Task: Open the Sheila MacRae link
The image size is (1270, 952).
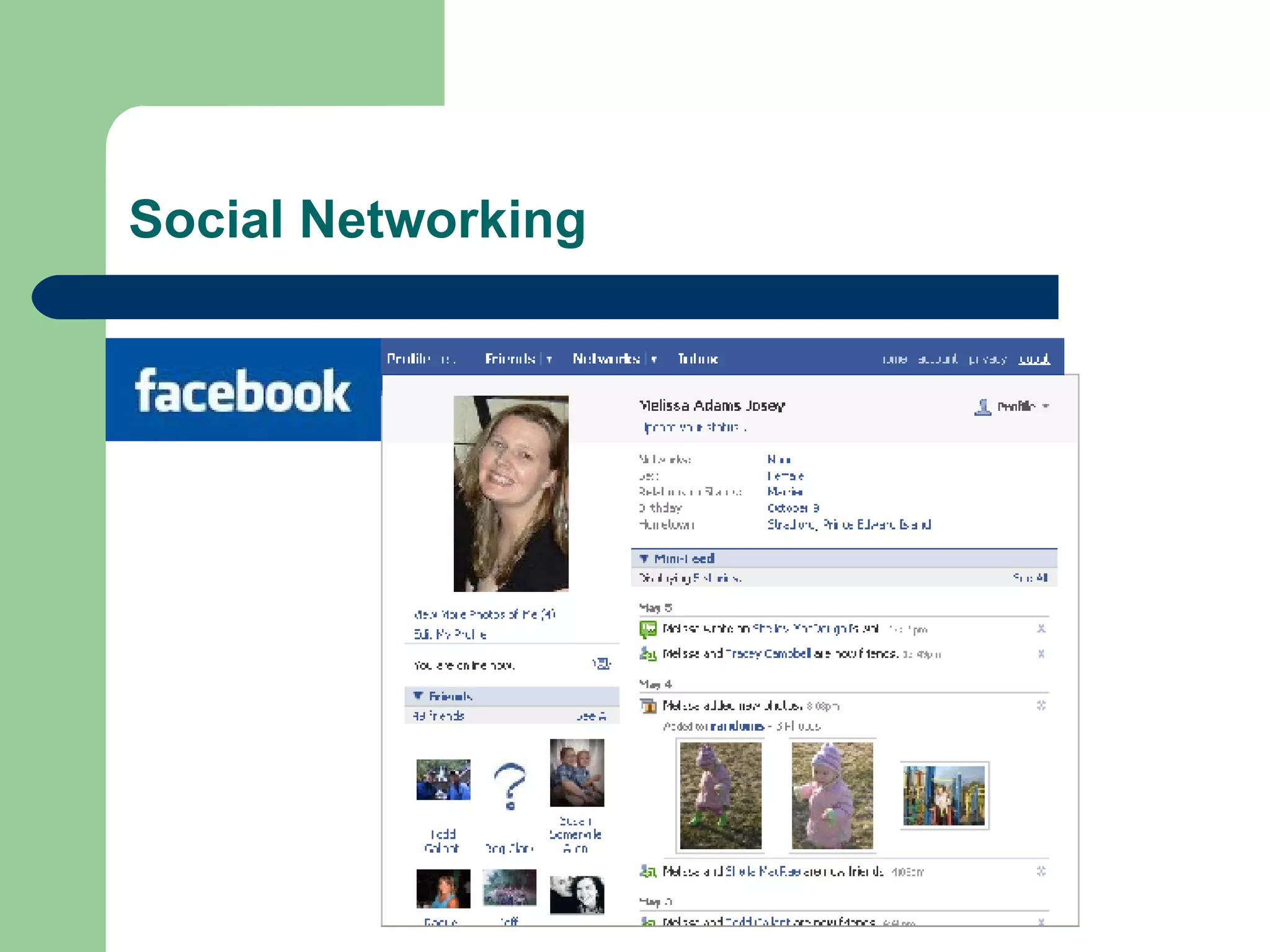Action: 763,871
